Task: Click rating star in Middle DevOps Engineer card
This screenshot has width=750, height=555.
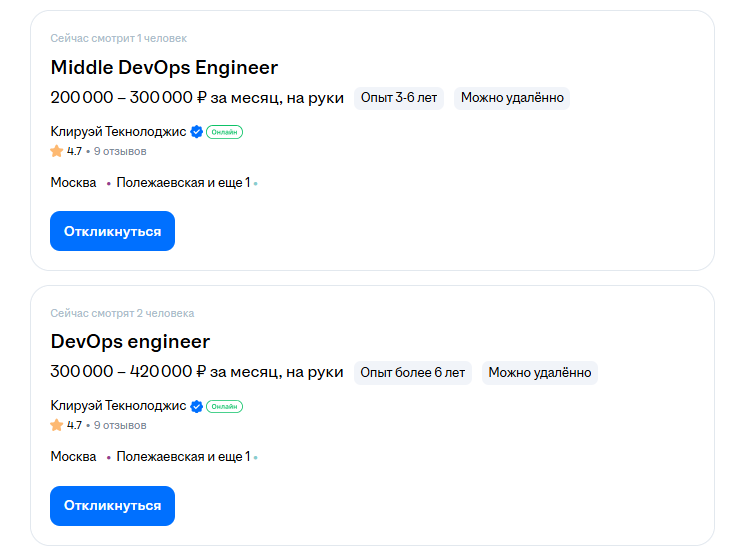Action: click(x=56, y=151)
